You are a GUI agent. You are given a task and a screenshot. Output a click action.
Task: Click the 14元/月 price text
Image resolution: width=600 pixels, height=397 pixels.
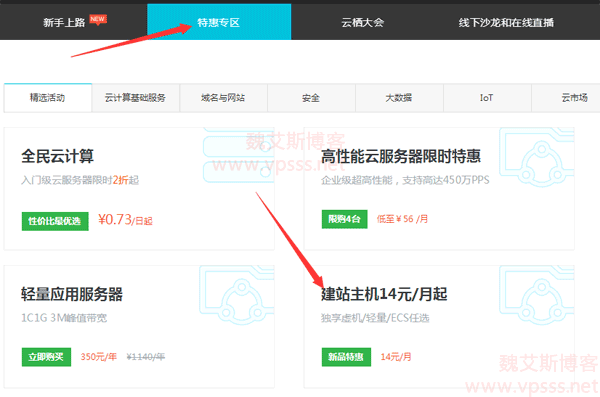point(396,357)
